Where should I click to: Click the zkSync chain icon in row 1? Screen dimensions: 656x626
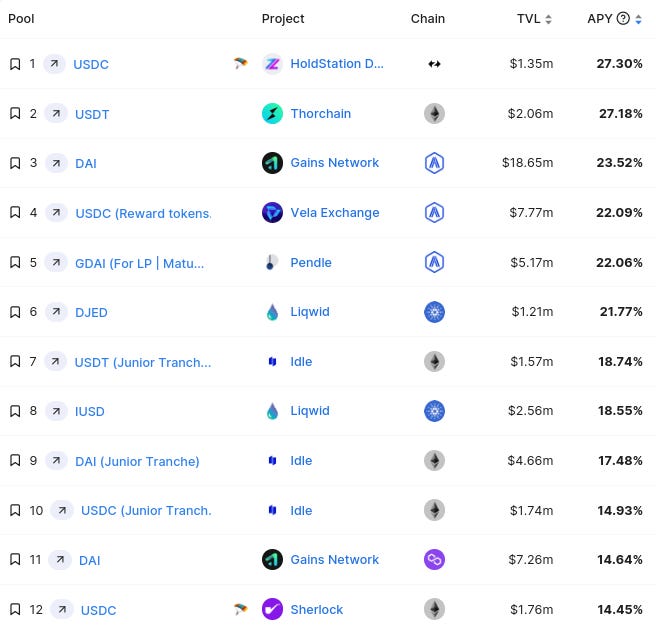(434, 64)
